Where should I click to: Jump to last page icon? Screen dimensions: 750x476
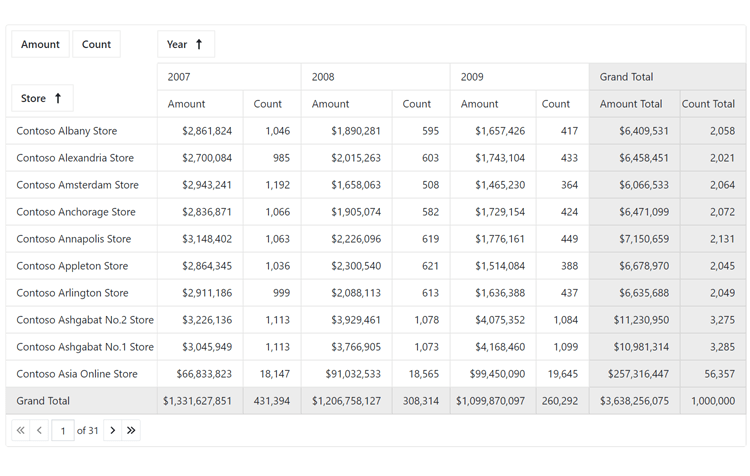pos(131,430)
